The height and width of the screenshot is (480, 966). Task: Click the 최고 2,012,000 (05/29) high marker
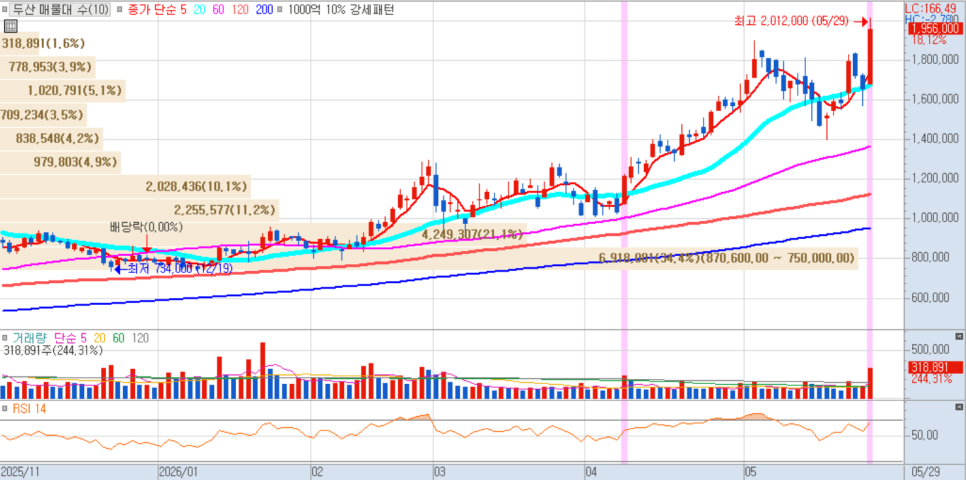click(800, 22)
